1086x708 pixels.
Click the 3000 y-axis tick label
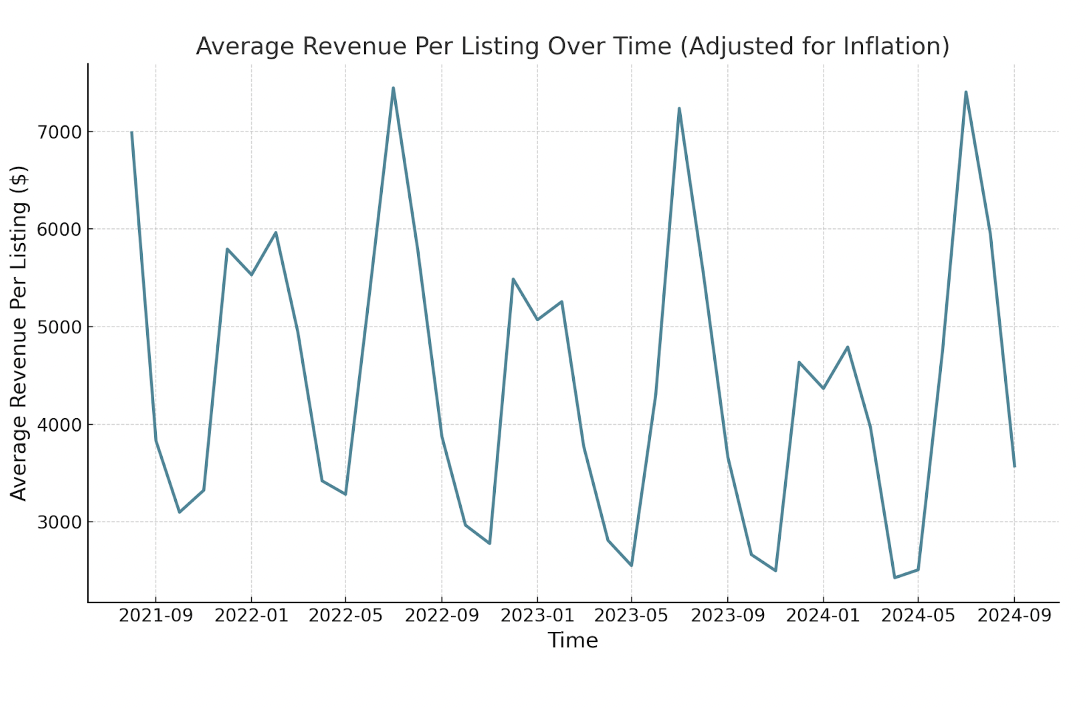tap(58, 522)
